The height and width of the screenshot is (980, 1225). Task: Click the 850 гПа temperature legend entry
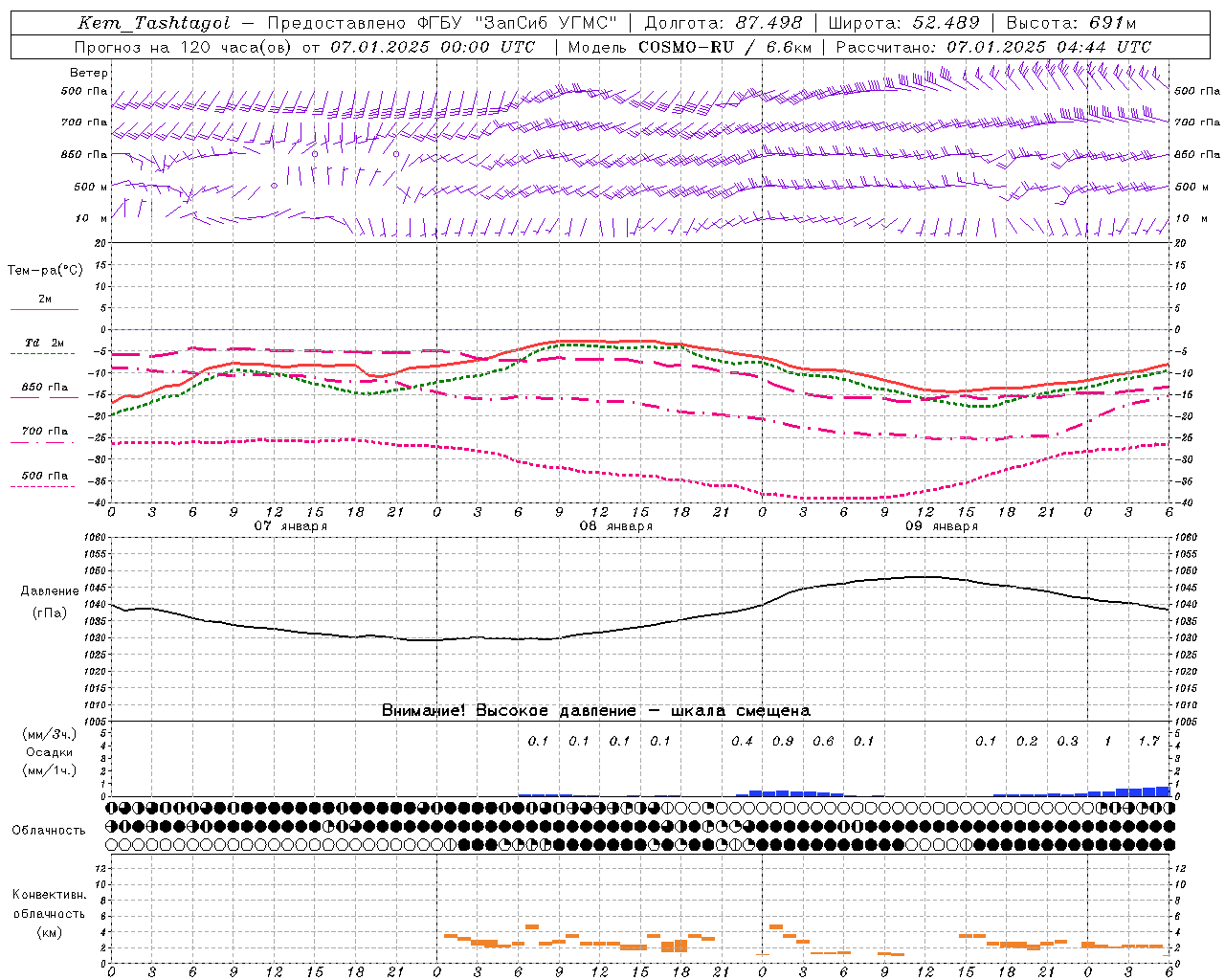point(45,388)
